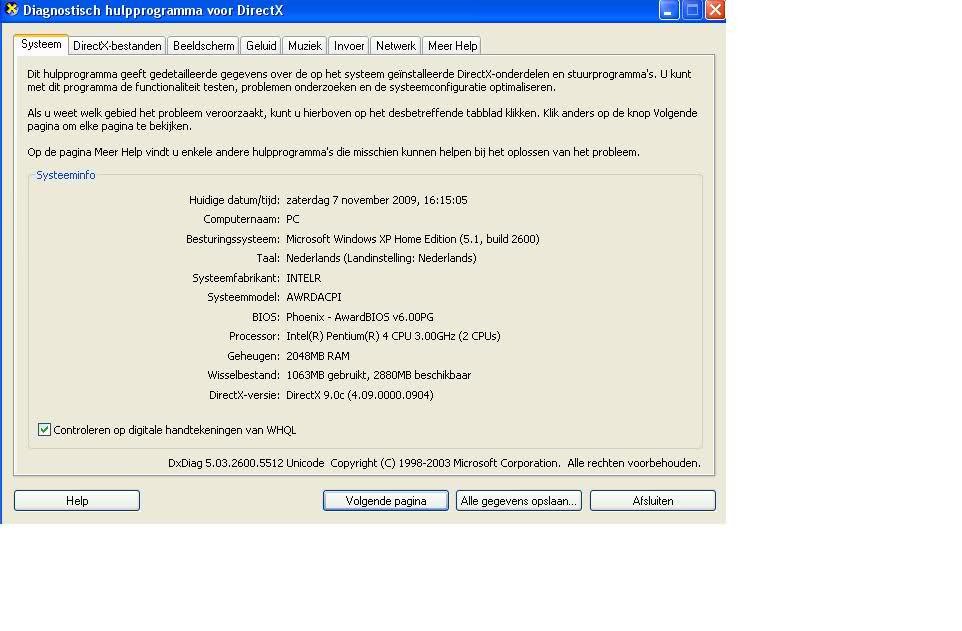This screenshot has width=962, height=631.
Task: Show the Netwerk tab
Action: click(x=396, y=46)
